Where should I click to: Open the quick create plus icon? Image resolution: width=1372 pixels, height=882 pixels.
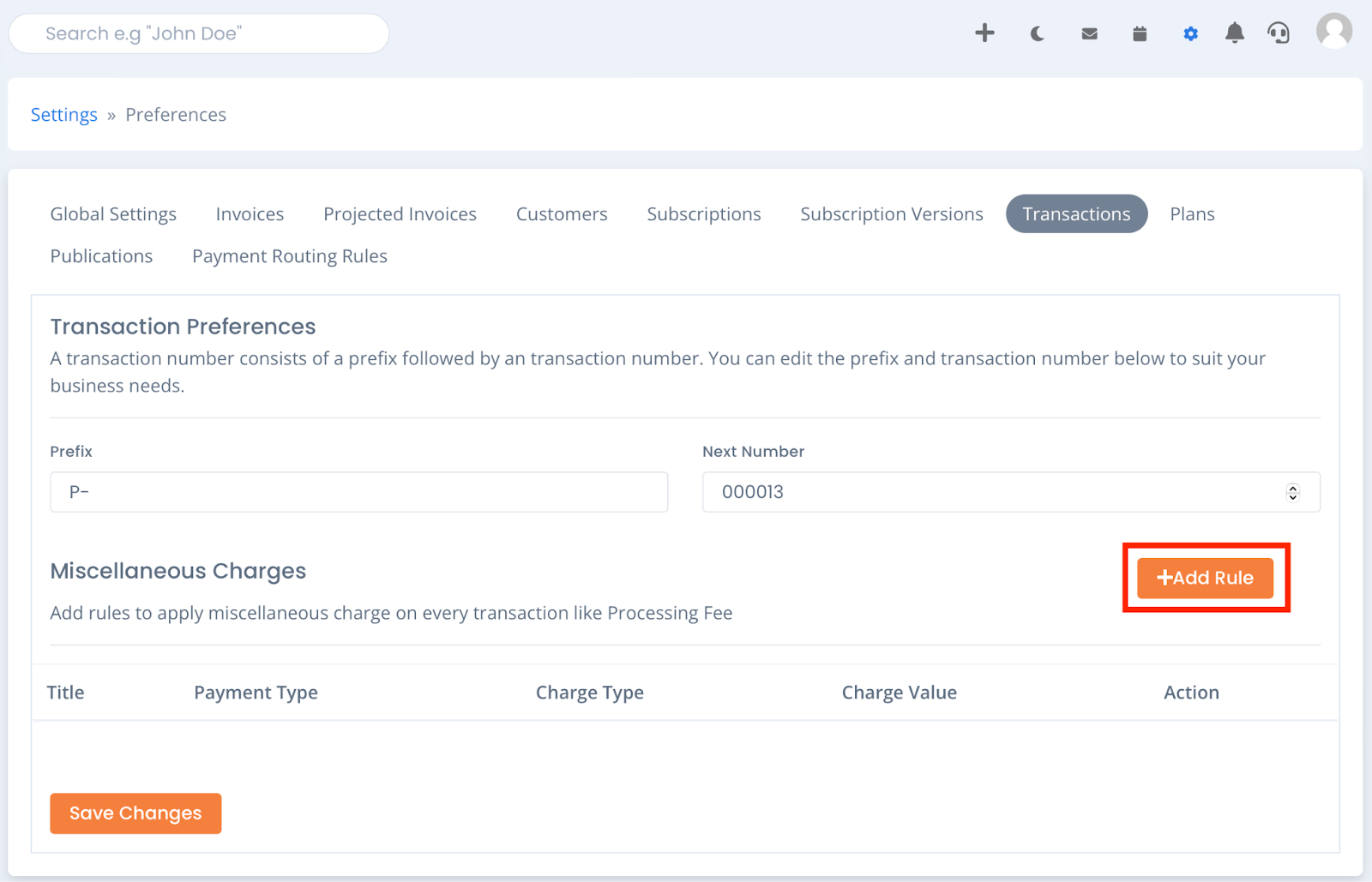pos(984,33)
